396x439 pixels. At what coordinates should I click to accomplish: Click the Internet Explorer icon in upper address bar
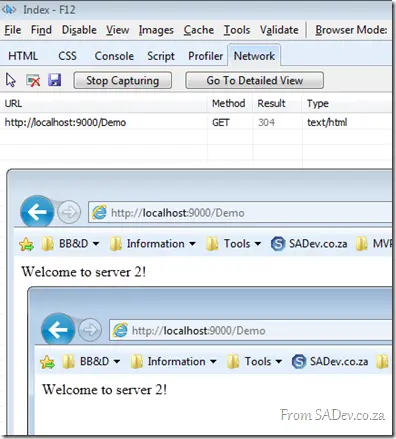pos(99,212)
